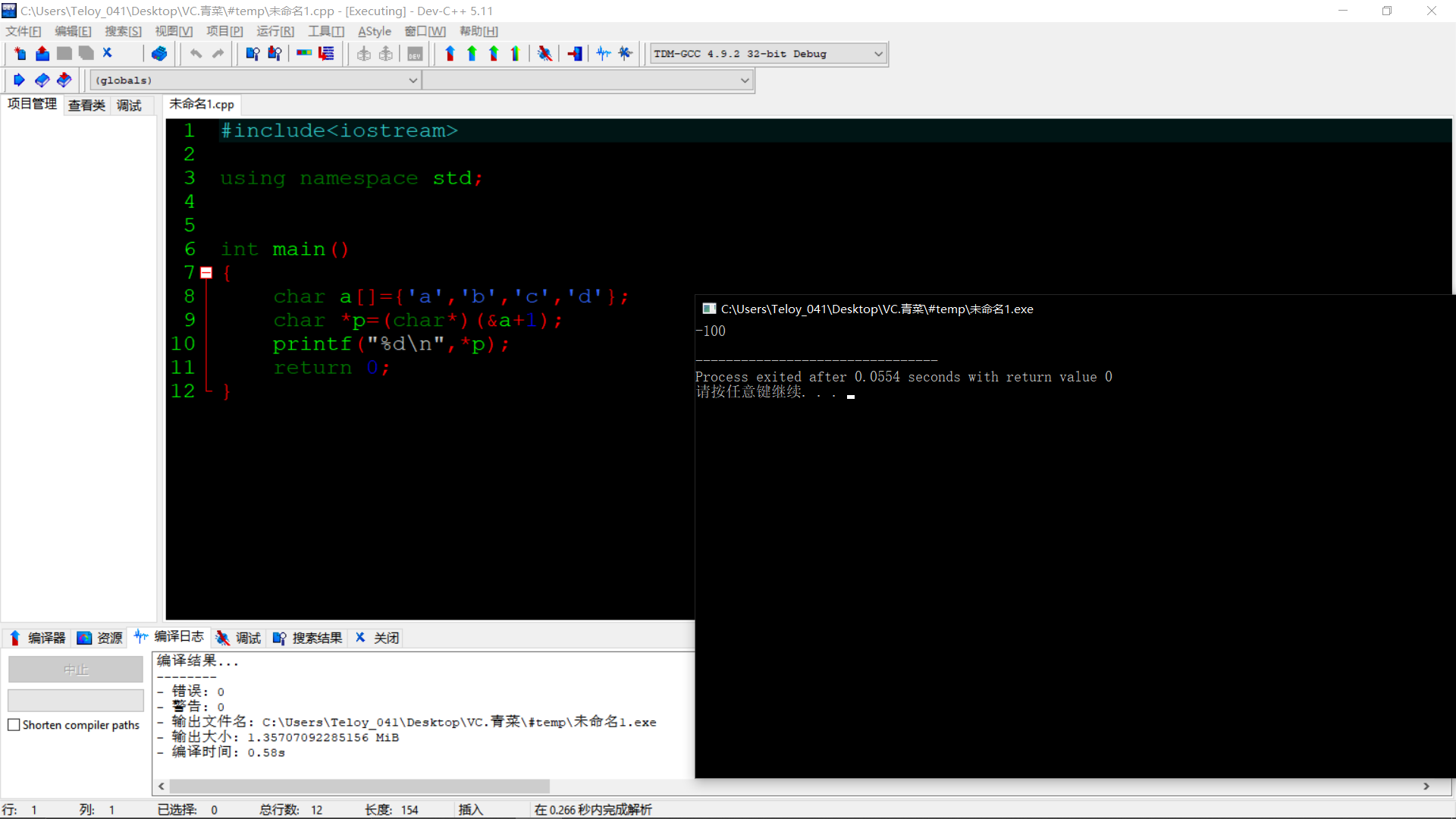Click the printf statement on line 10
This screenshot has height=819, width=1456.
point(391,344)
